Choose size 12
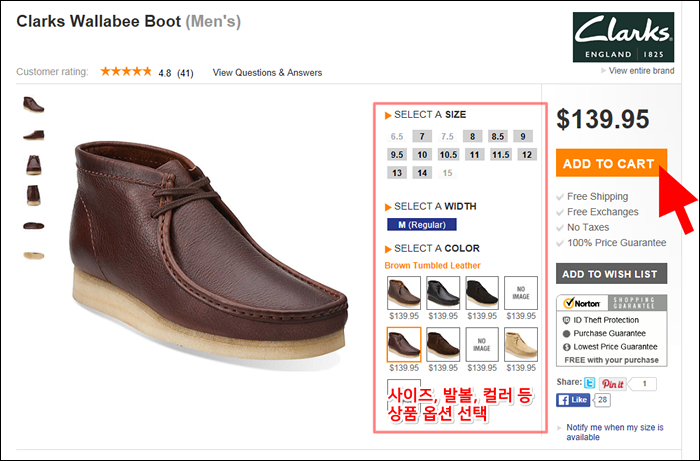The image size is (700, 461). click(527, 154)
